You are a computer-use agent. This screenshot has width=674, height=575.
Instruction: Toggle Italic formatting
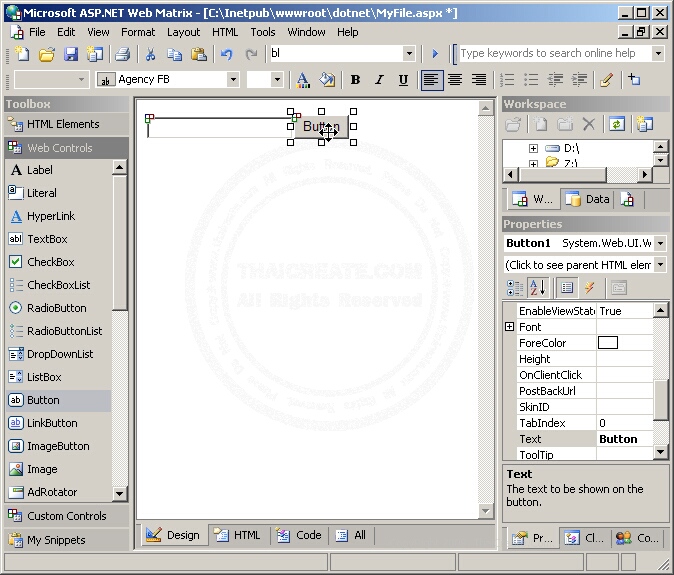(x=379, y=80)
